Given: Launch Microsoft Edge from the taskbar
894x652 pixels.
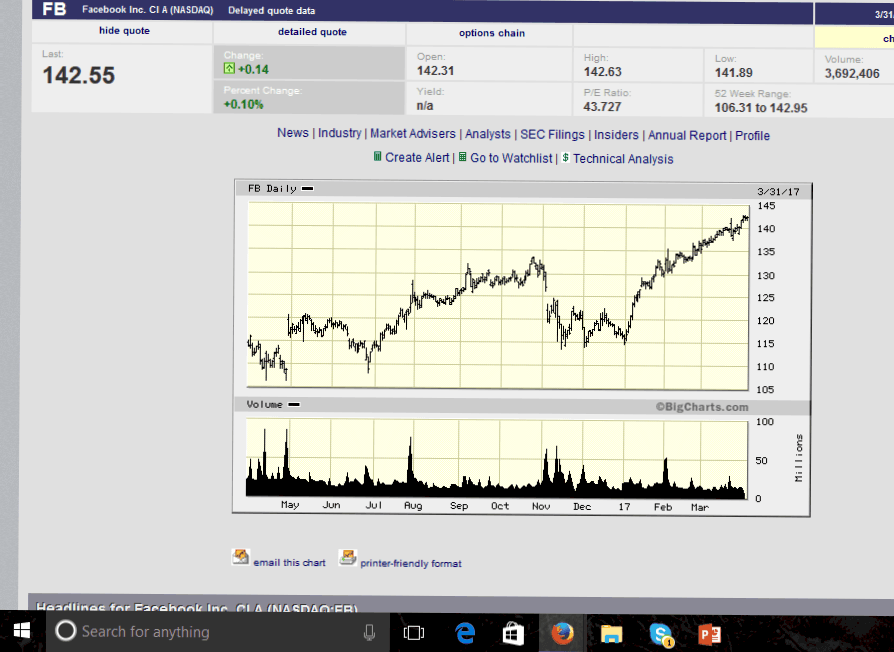Looking at the screenshot, I should point(465,633).
